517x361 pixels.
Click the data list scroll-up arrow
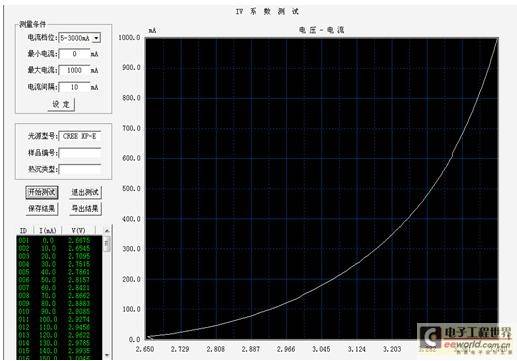point(107,231)
